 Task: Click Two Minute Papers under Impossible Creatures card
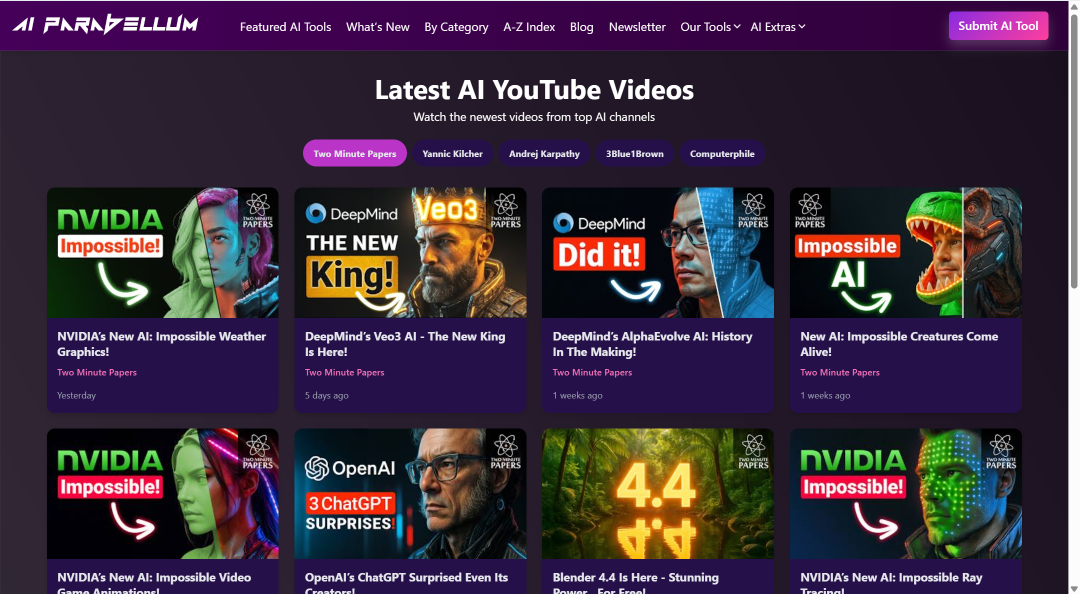(x=840, y=372)
